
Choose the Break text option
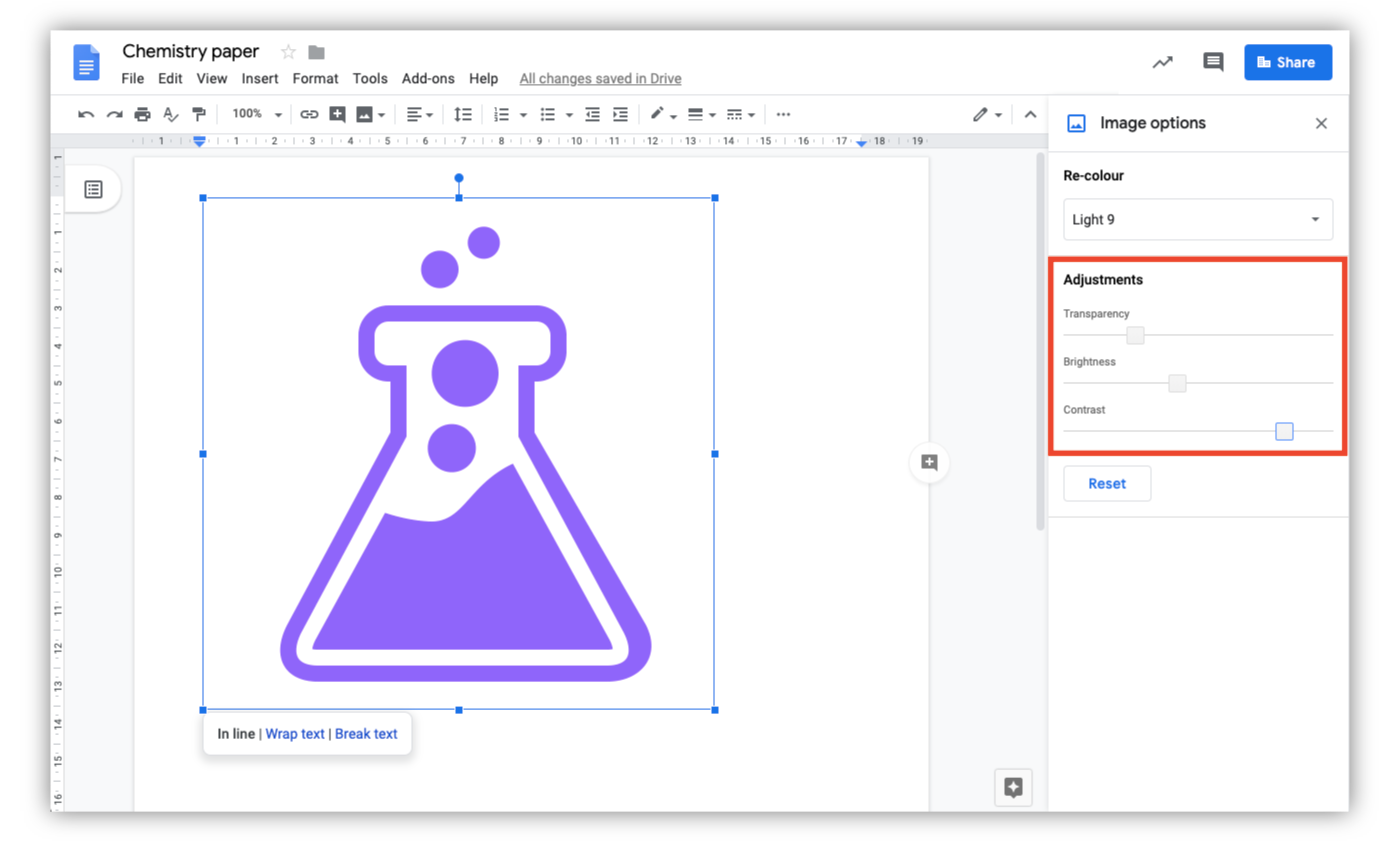[366, 734]
